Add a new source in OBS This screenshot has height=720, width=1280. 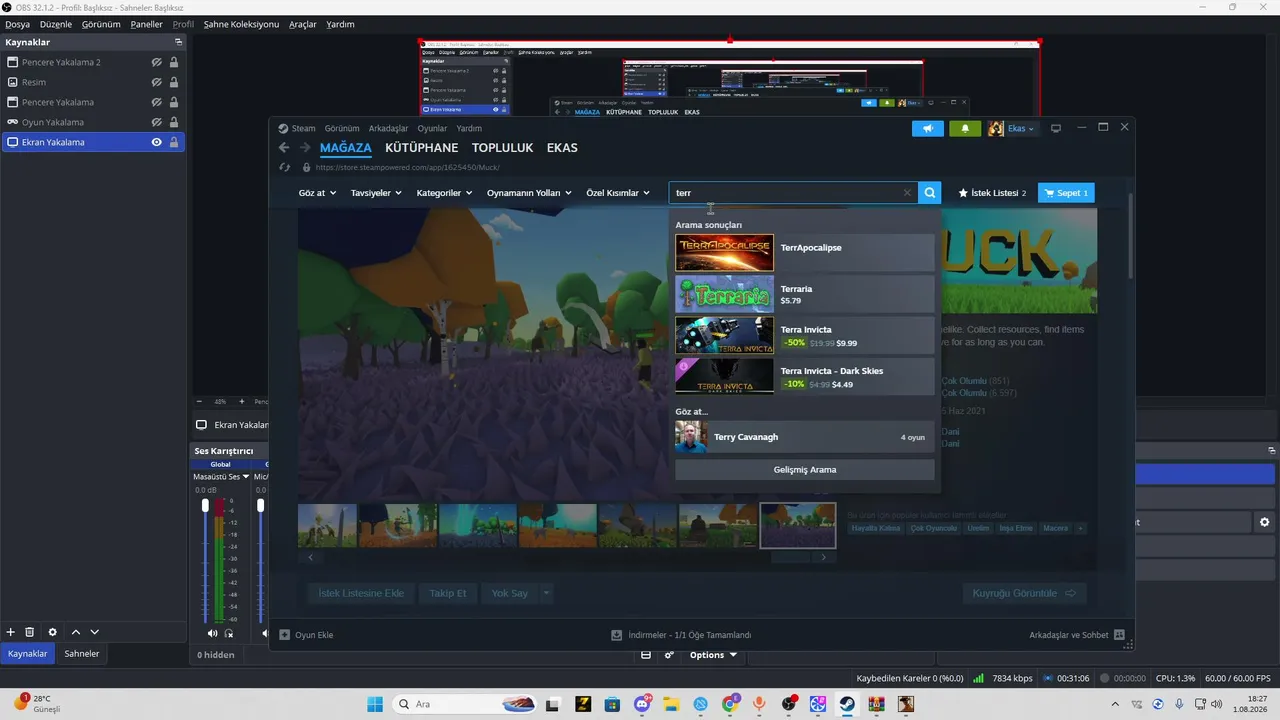click(11, 632)
